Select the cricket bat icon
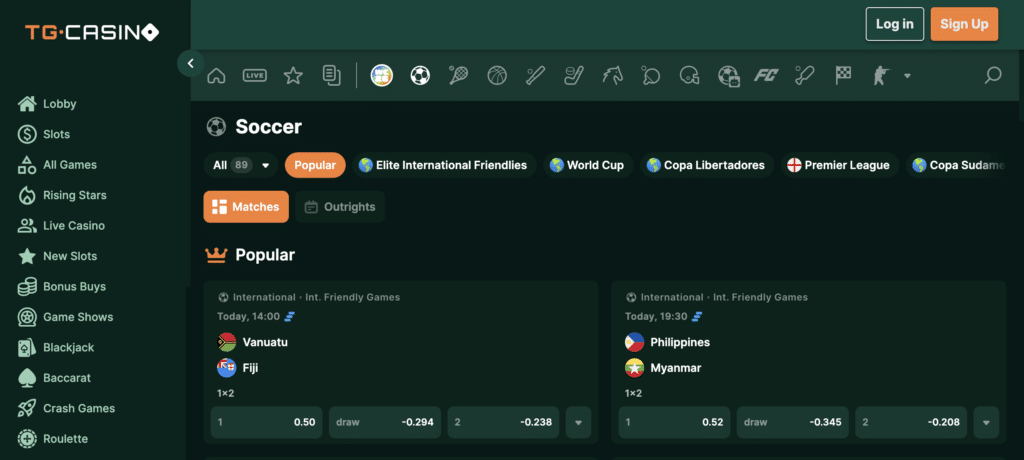Image resolution: width=1024 pixels, height=460 pixels. point(805,76)
